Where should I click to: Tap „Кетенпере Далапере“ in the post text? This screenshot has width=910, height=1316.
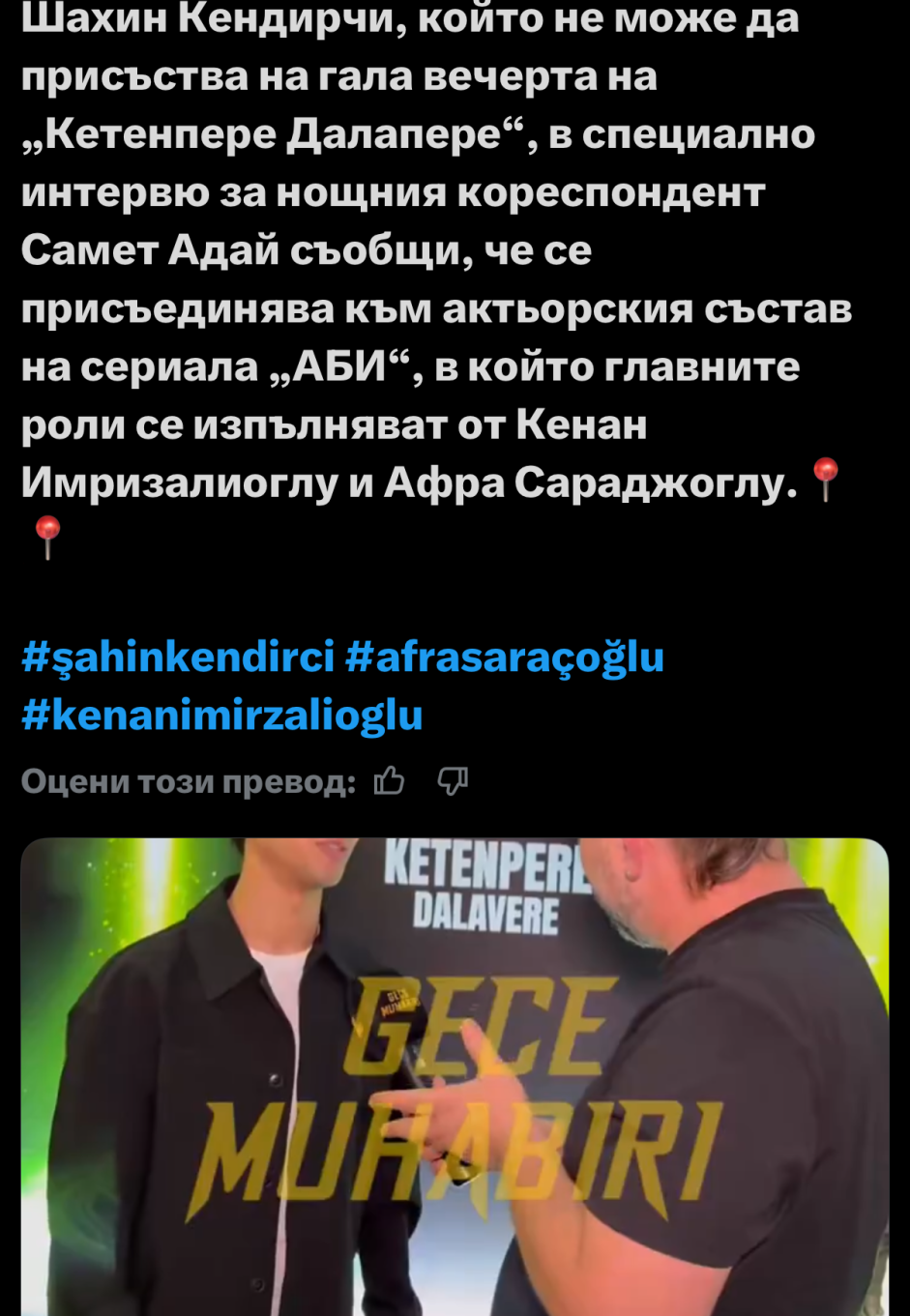279,134
